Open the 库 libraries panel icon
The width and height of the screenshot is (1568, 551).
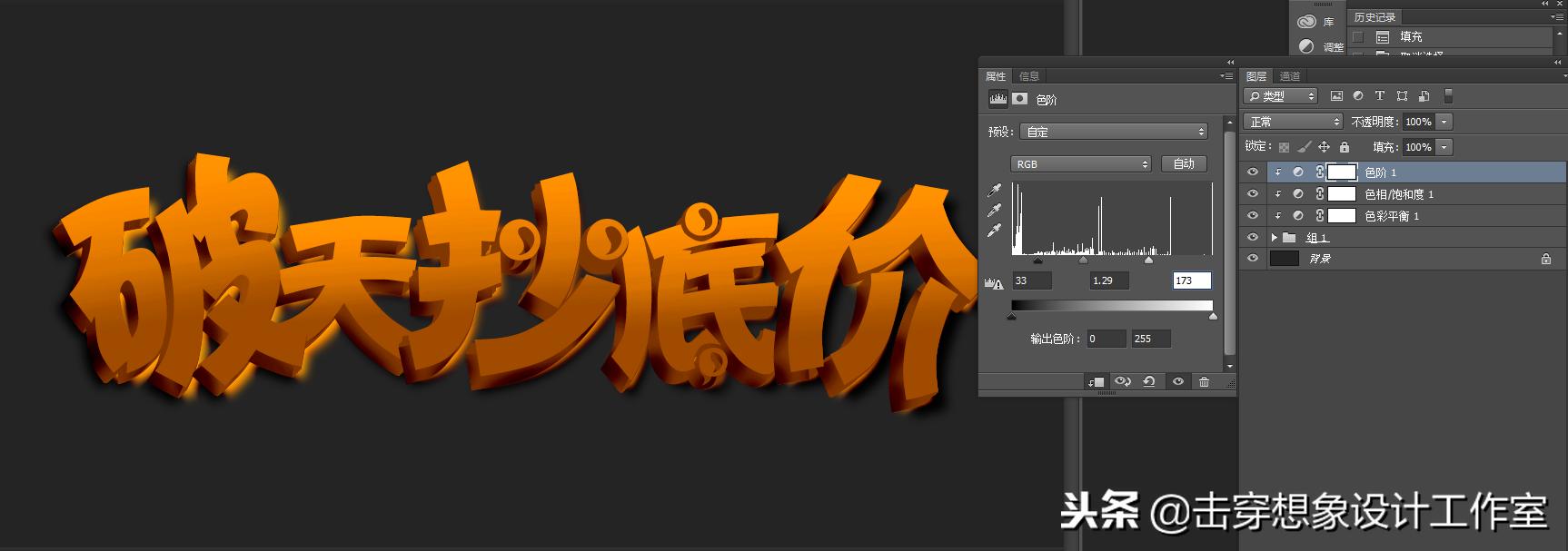1306,22
